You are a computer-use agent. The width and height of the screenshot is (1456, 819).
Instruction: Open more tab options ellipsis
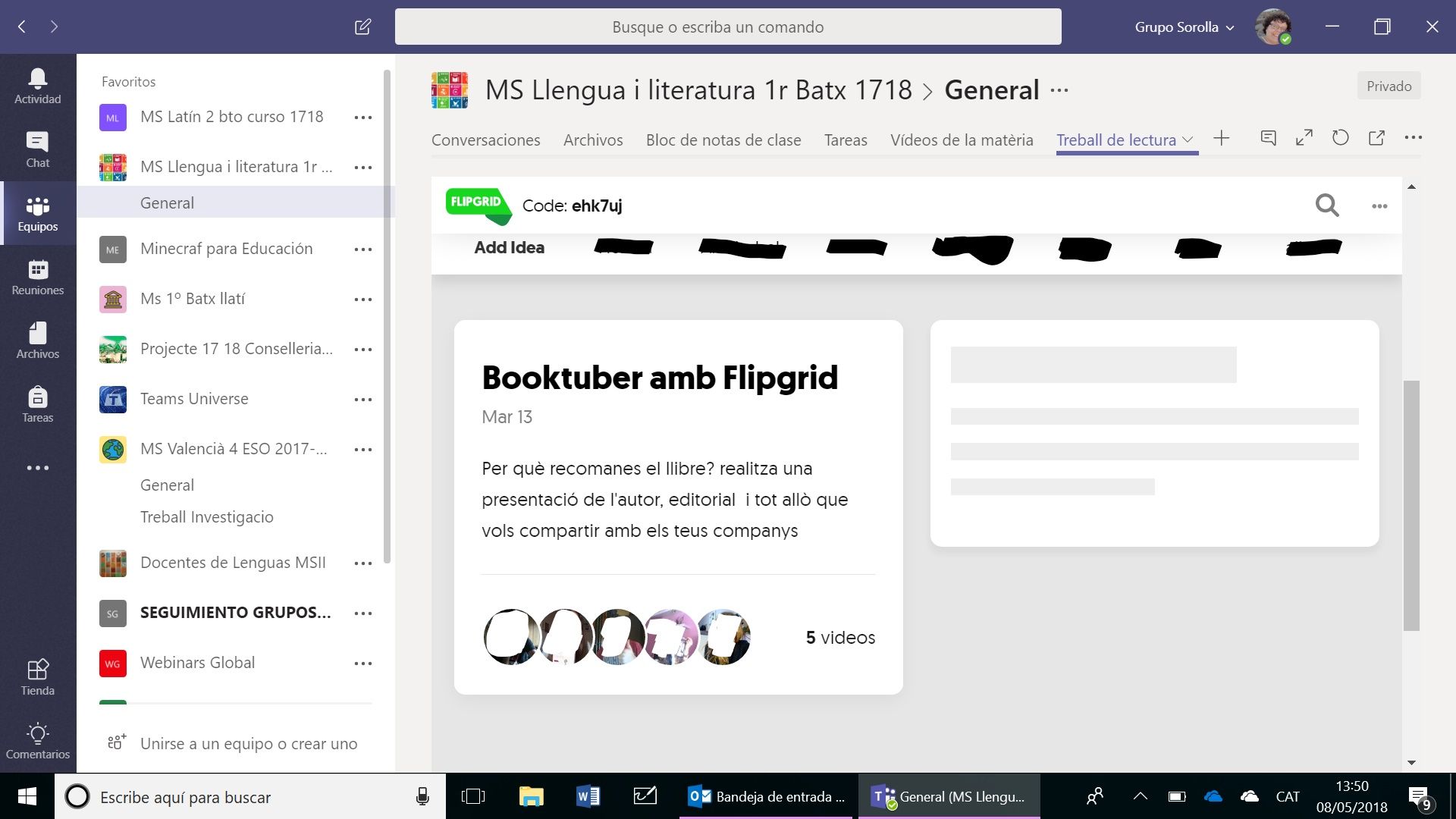click(1413, 138)
